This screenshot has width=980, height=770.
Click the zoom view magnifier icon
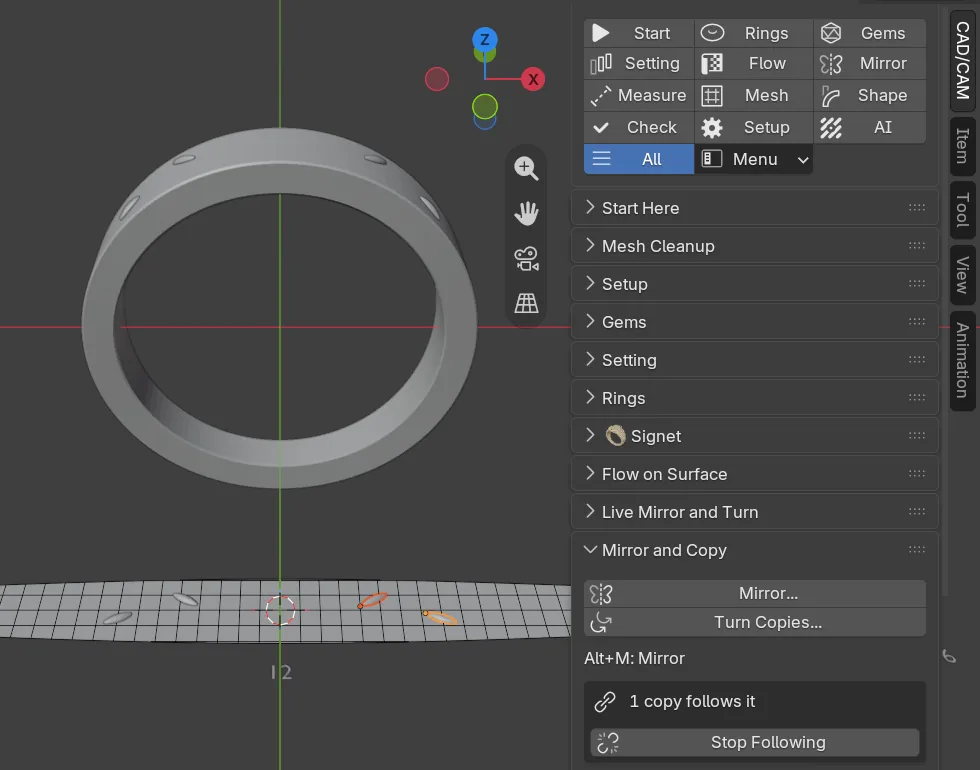526,168
